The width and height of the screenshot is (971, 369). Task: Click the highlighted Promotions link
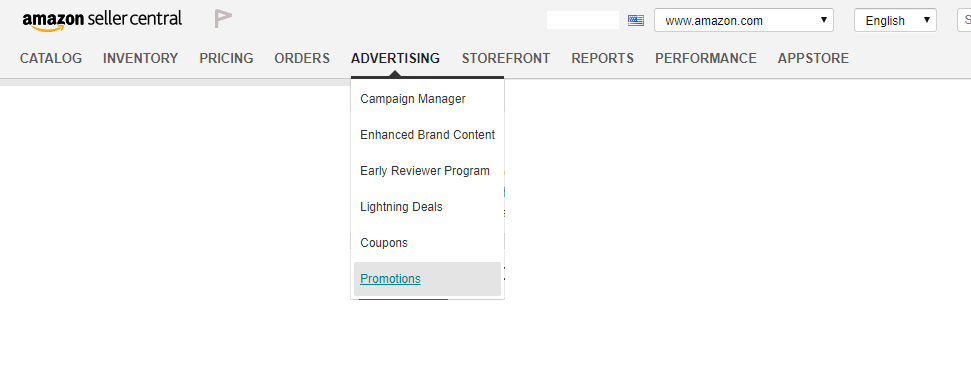point(390,279)
